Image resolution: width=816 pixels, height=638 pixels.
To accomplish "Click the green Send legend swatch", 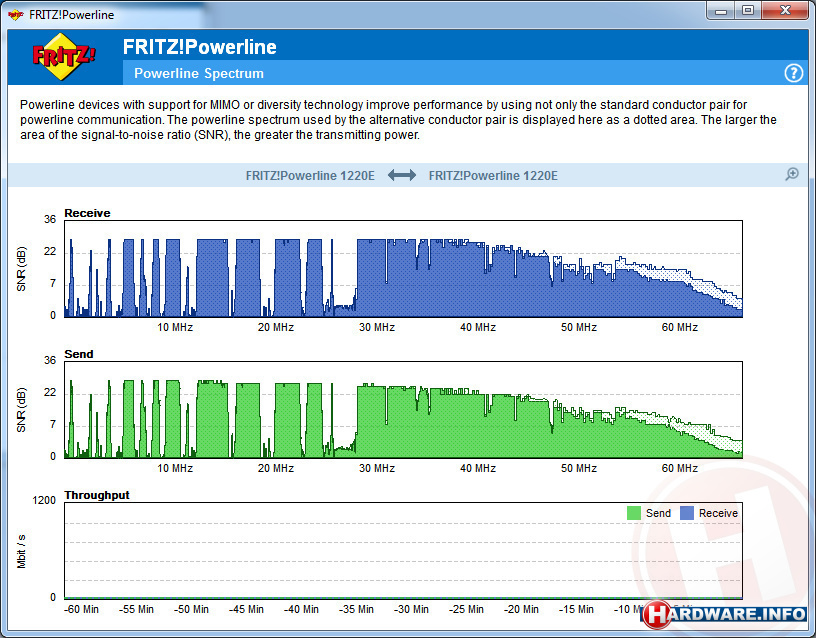I will [633, 513].
